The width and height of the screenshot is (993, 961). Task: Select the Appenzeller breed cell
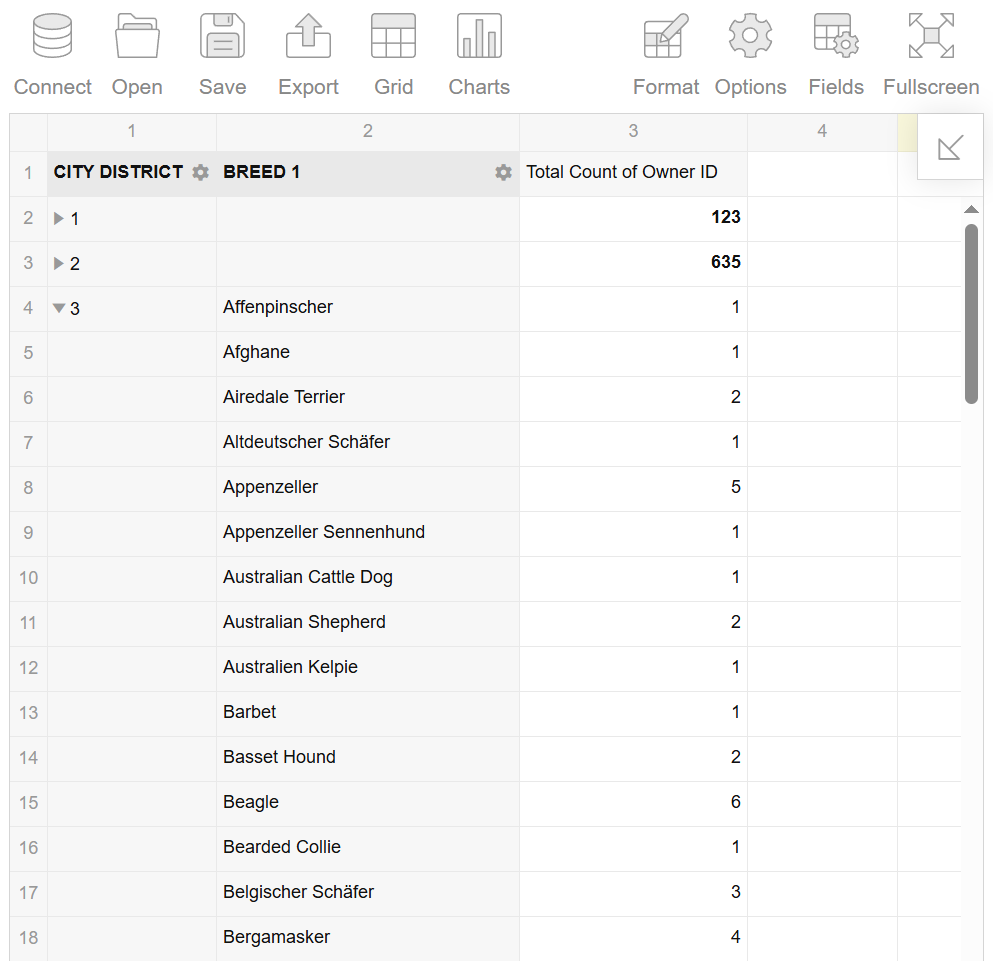(368, 488)
